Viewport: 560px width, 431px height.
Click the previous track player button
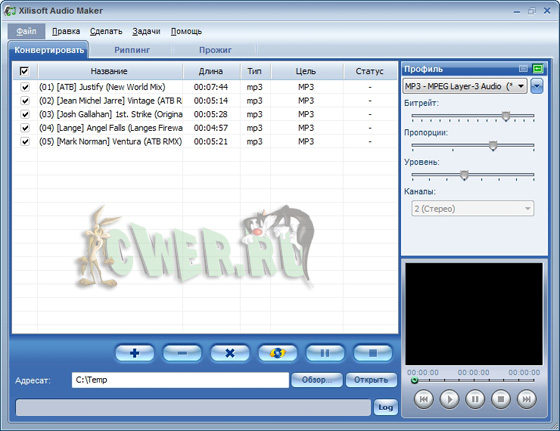[x=424, y=399]
